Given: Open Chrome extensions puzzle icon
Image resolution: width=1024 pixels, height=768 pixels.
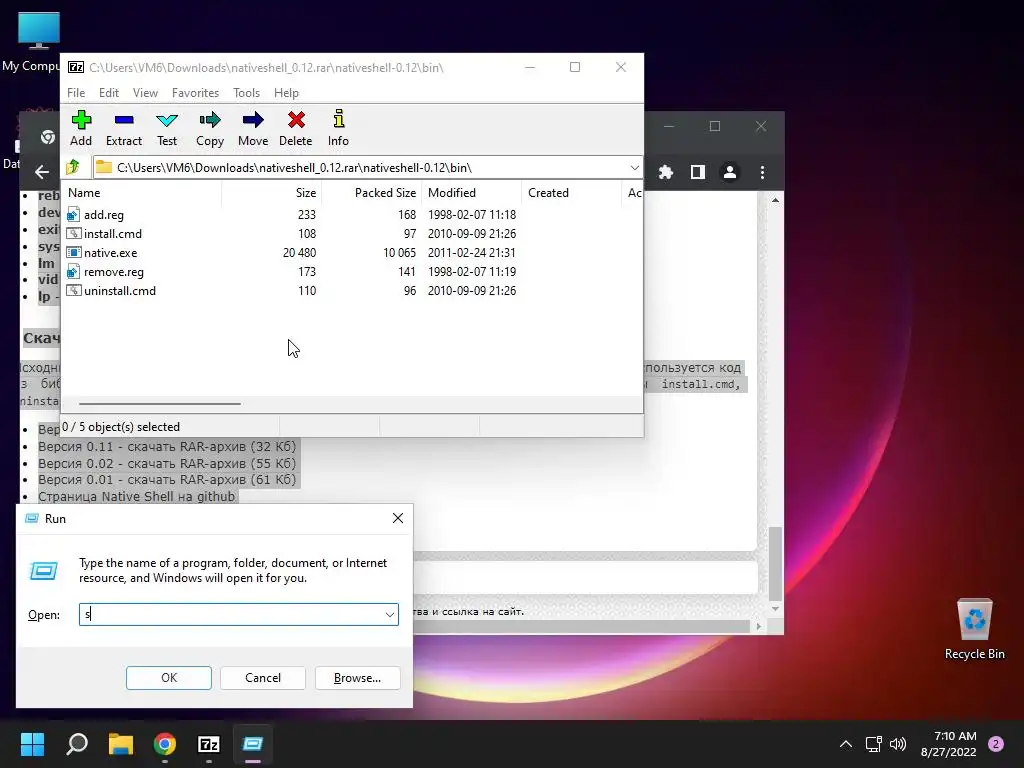Looking at the screenshot, I should point(665,172).
